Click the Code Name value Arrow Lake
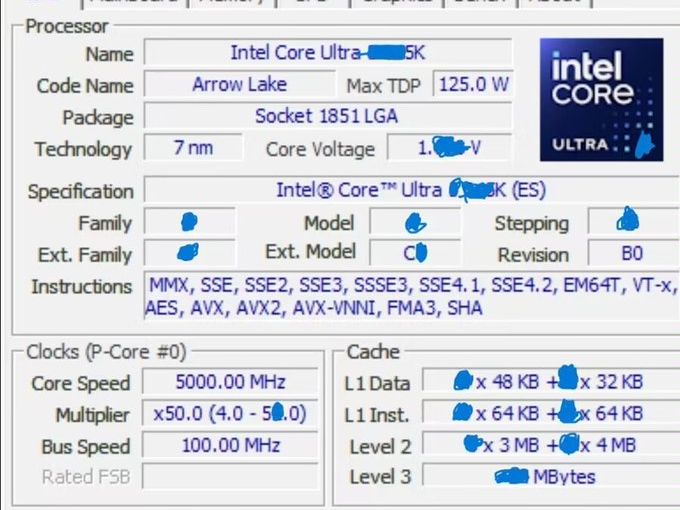 tap(239, 84)
